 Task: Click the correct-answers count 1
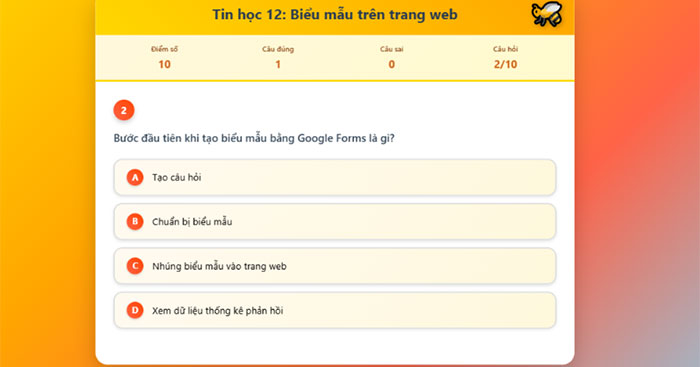[x=278, y=64]
